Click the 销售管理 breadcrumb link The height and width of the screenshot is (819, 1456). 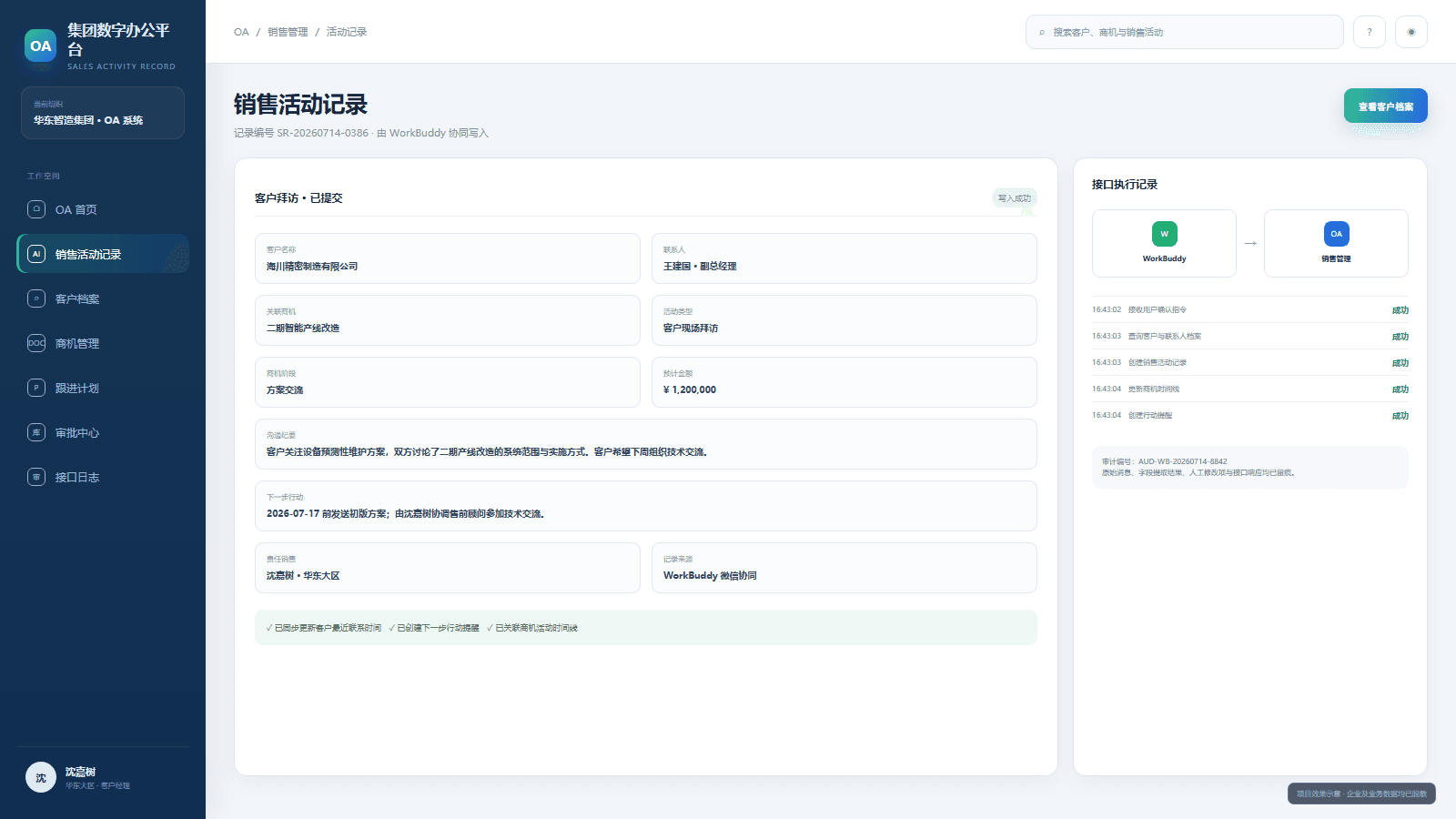(288, 32)
